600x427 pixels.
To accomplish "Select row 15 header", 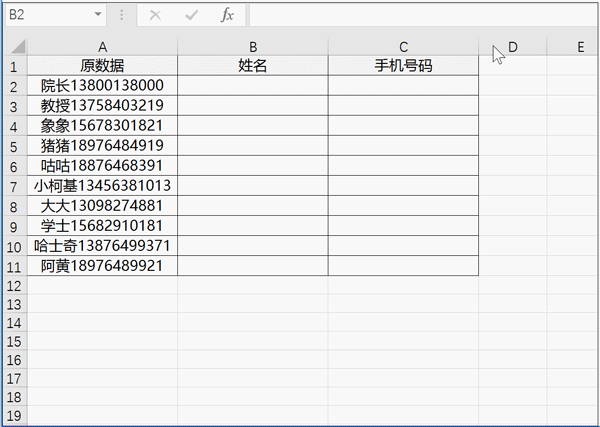I will point(16,341).
